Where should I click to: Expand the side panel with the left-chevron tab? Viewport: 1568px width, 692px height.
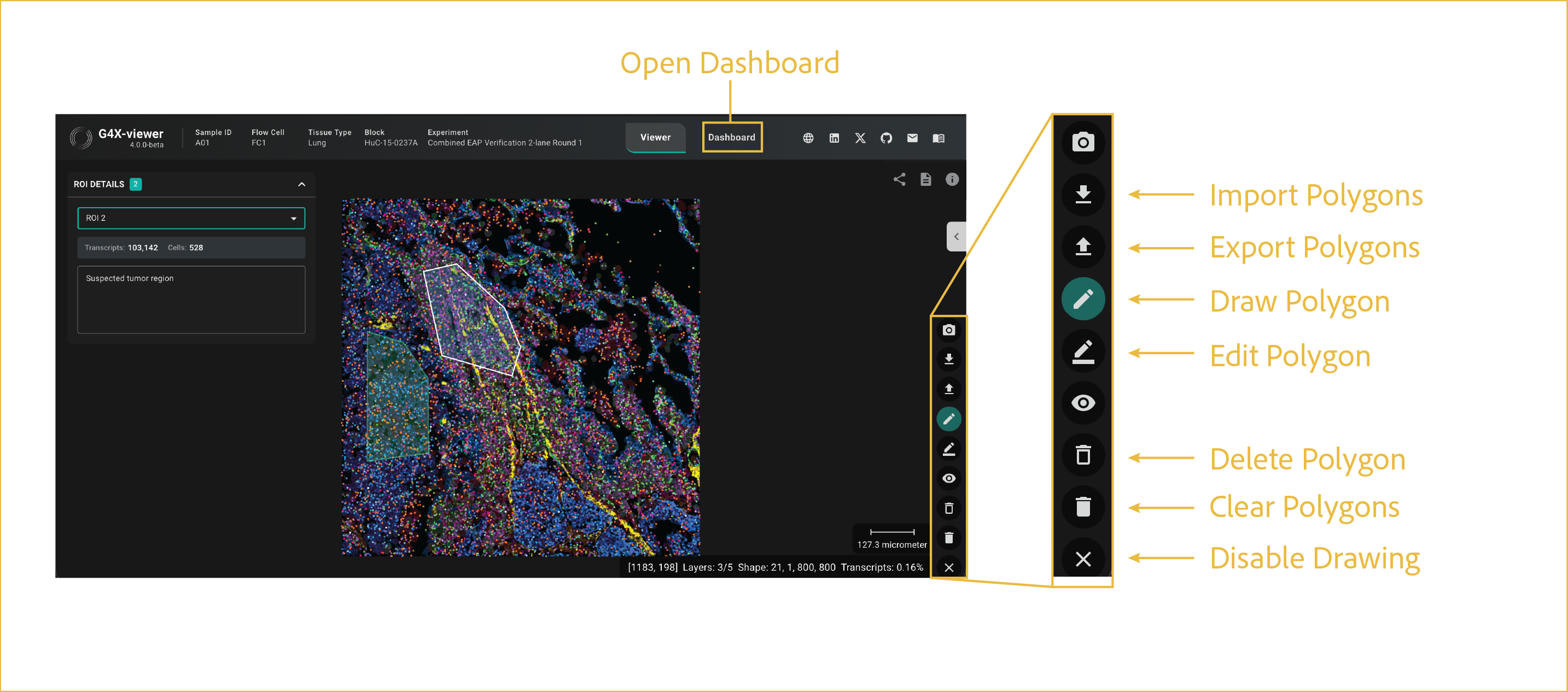[955, 237]
